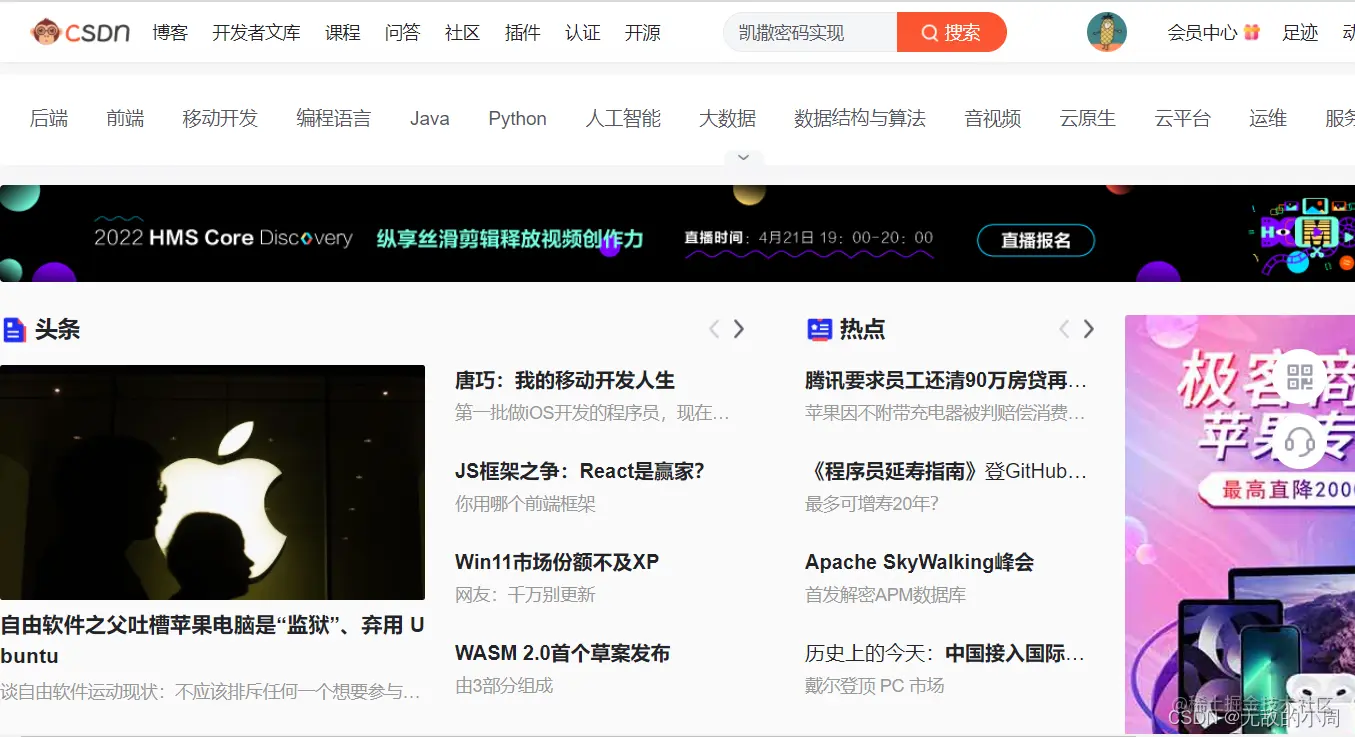This screenshot has width=1355, height=737.
Task: Select the 云原生 category tab
Action: tap(1087, 118)
